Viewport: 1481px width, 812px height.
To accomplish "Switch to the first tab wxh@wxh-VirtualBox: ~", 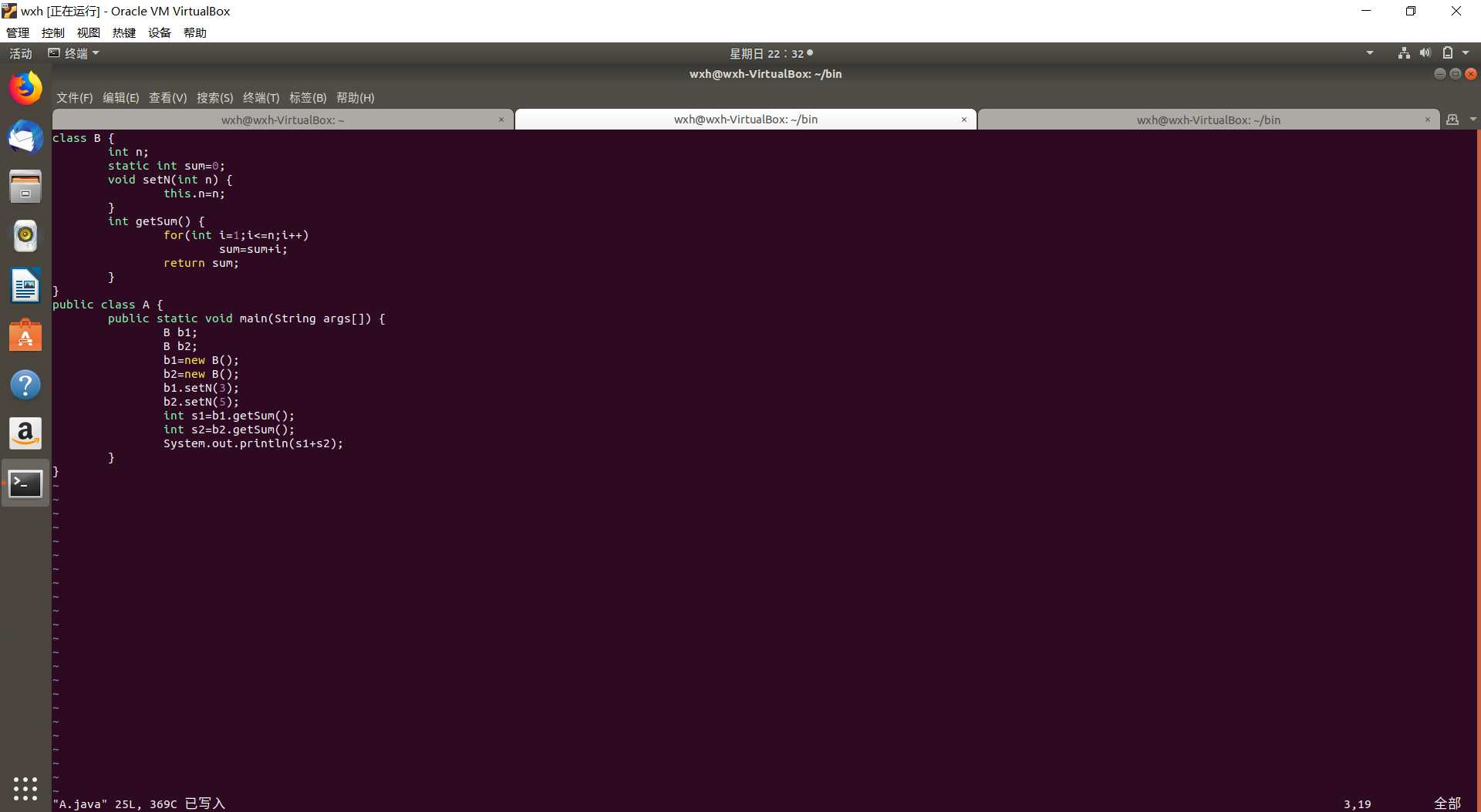I will click(x=282, y=120).
